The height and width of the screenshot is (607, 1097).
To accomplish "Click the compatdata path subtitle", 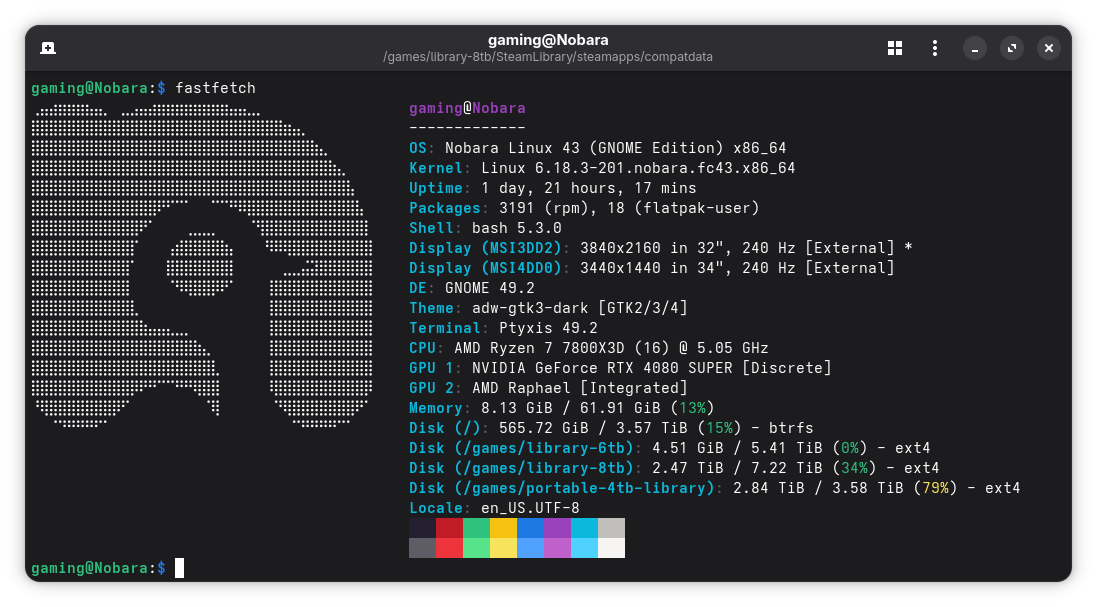I will pos(548,57).
